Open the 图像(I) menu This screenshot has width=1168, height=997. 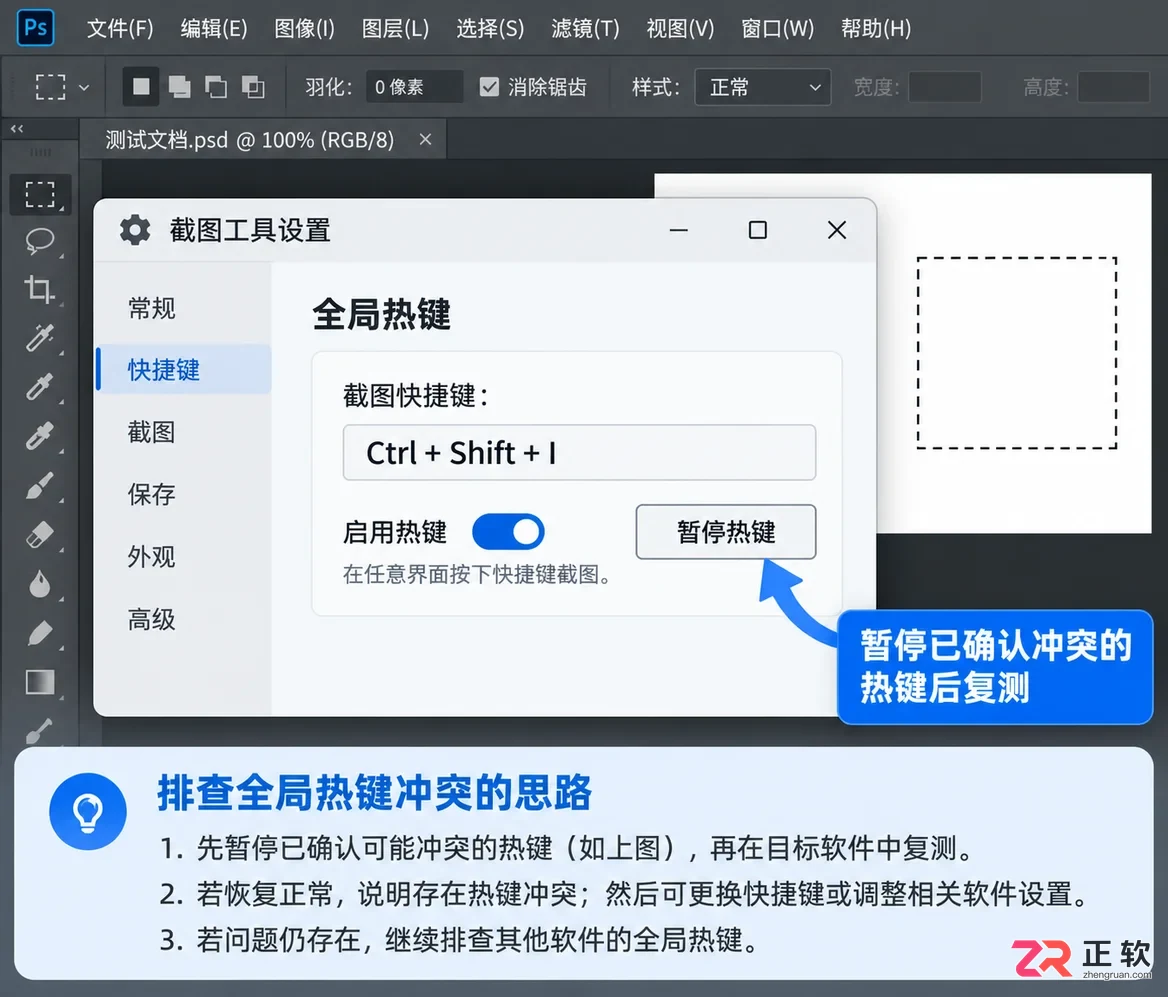(304, 28)
